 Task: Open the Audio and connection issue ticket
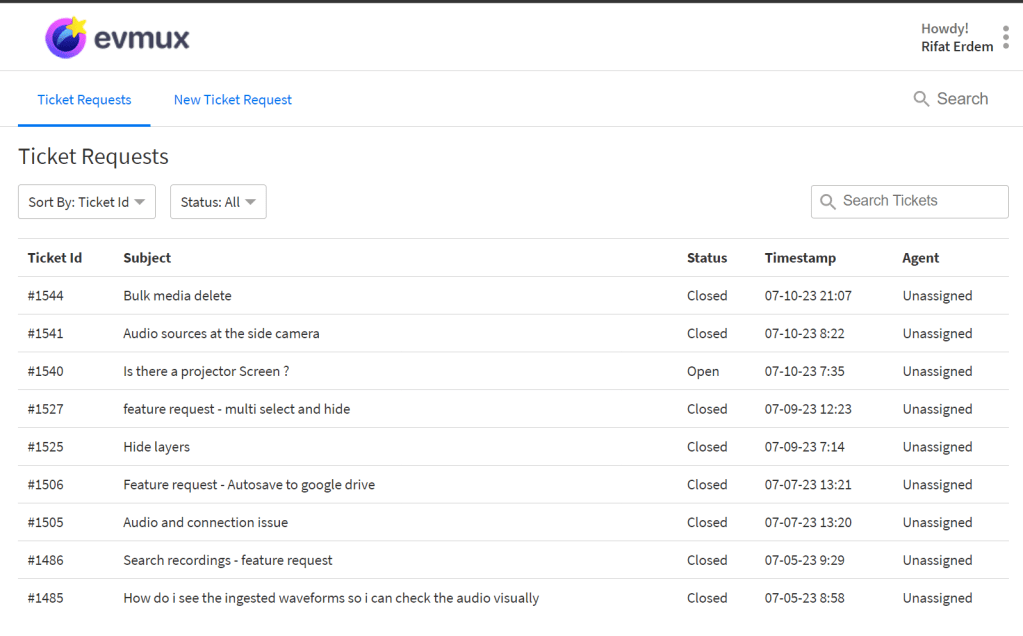tap(206, 522)
